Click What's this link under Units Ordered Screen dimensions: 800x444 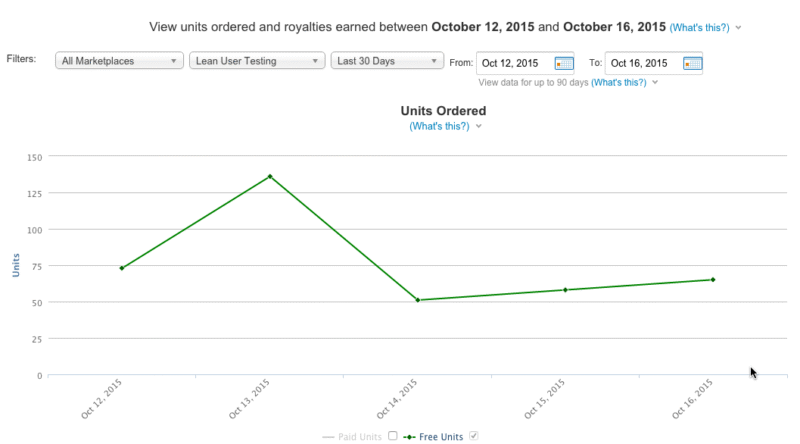tap(439, 126)
